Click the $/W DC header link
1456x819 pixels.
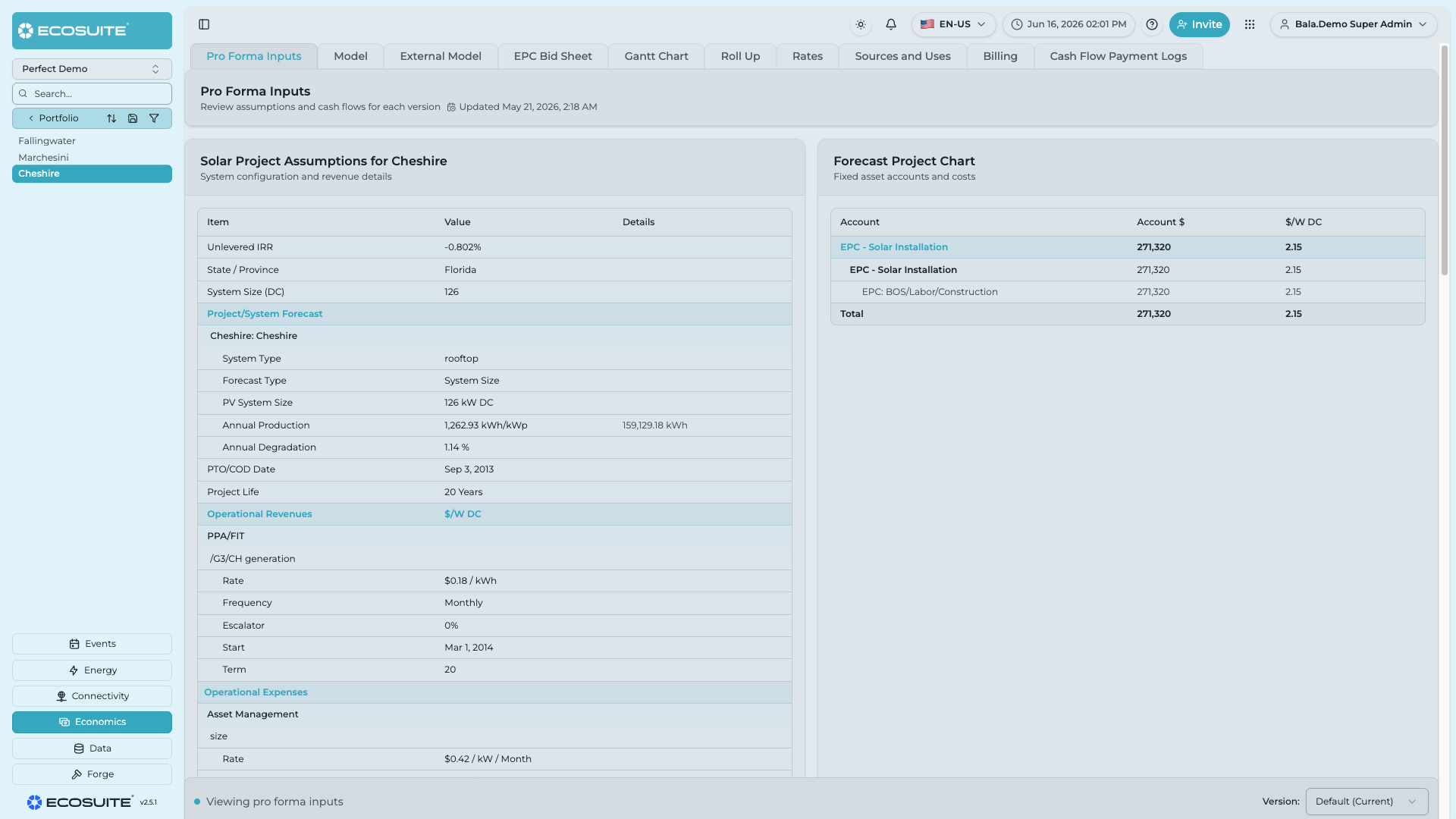tap(463, 514)
